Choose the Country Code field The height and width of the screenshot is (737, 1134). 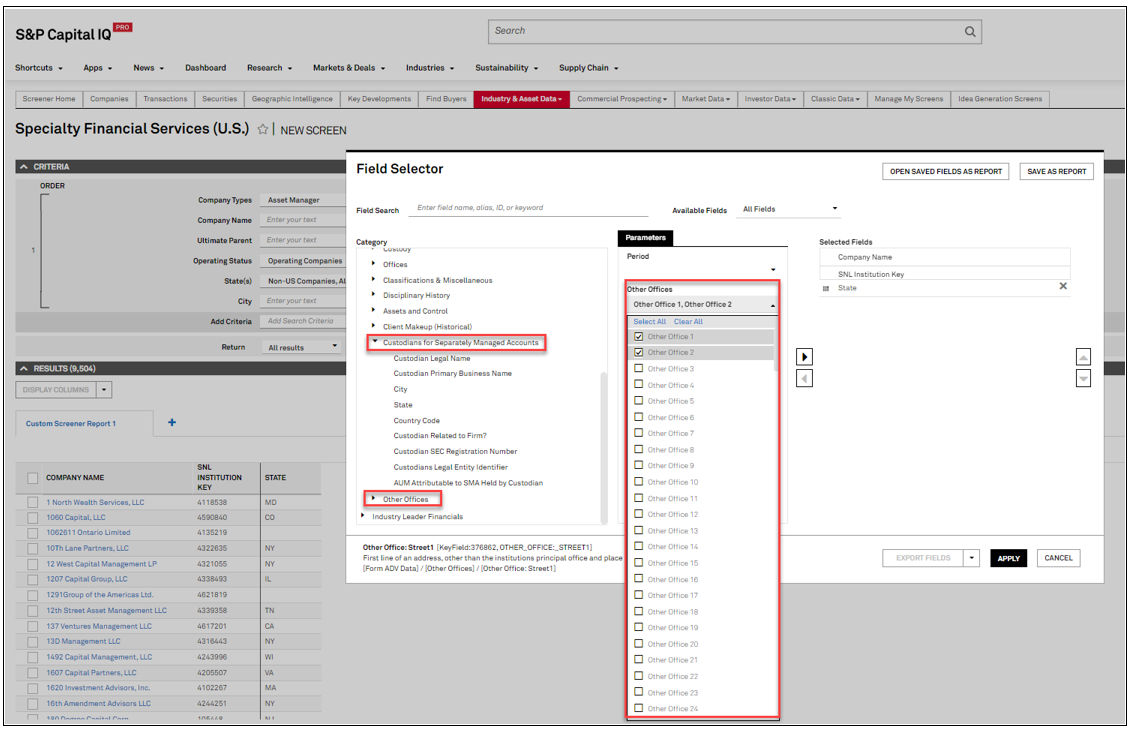point(417,420)
